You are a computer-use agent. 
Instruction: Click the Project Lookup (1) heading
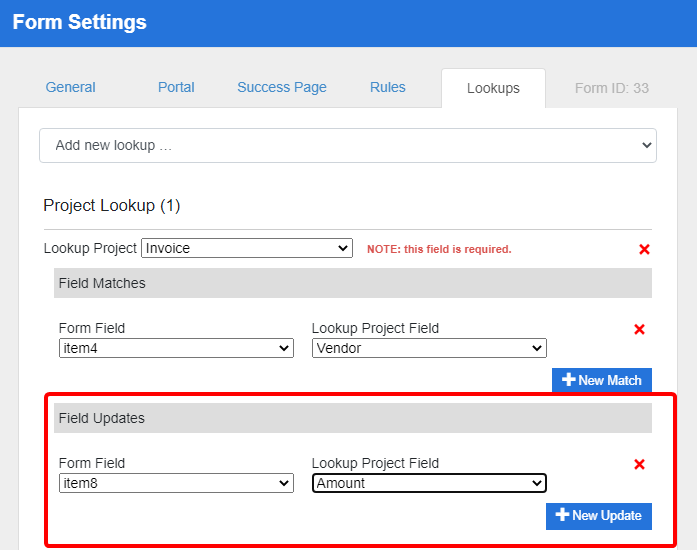click(x=111, y=205)
